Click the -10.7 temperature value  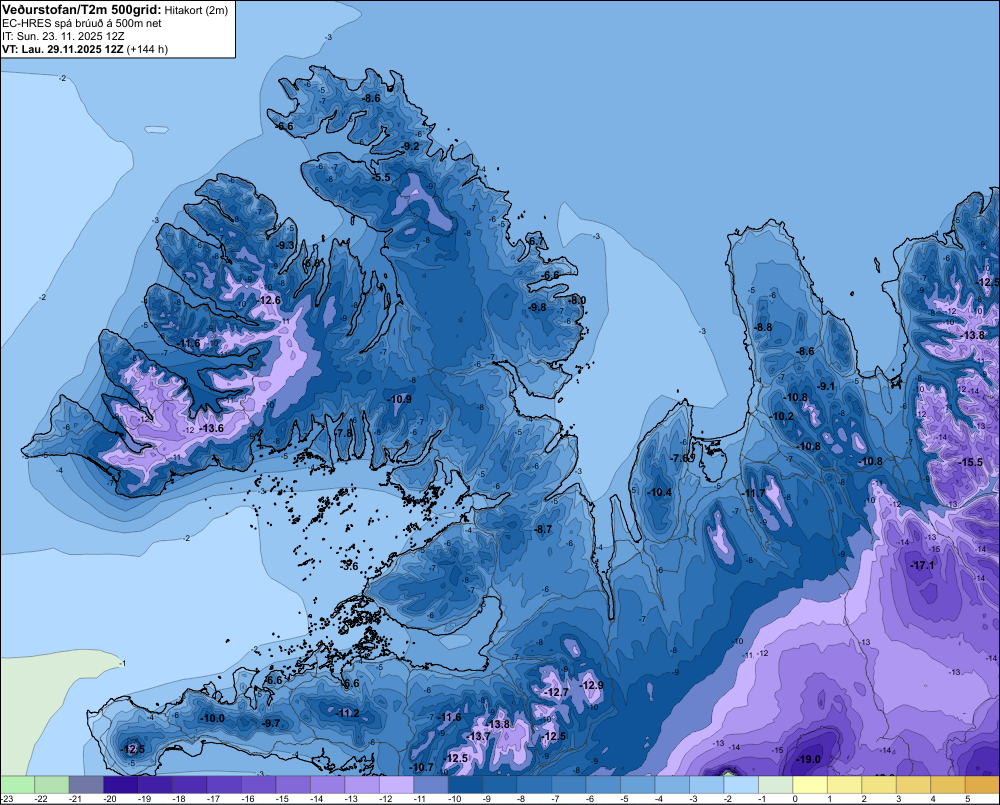(x=422, y=767)
